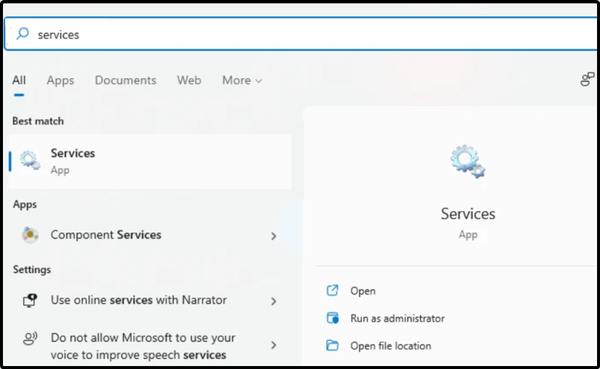Select Component Services app result
600x369 pixels.
(150, 235)
